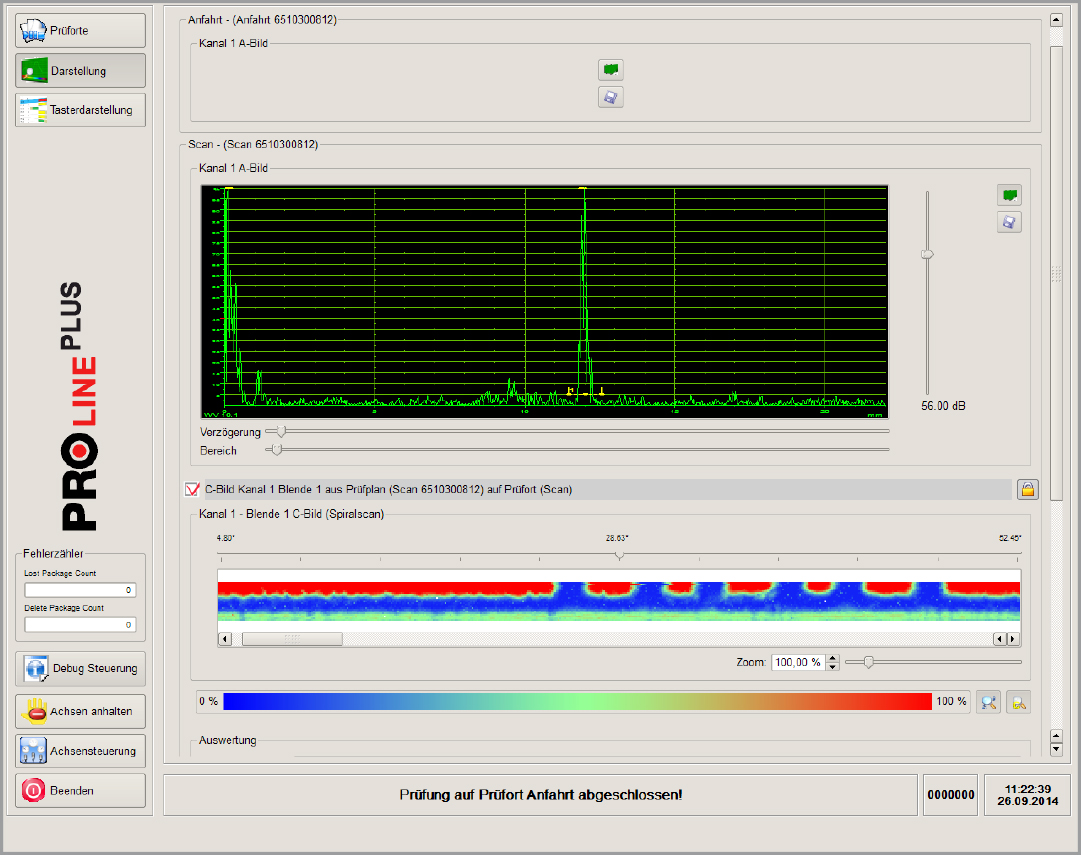Click the '100 %' color scale label
Image resolution: width=1081 pixels, height=855 pixels.
coord(951,701)
